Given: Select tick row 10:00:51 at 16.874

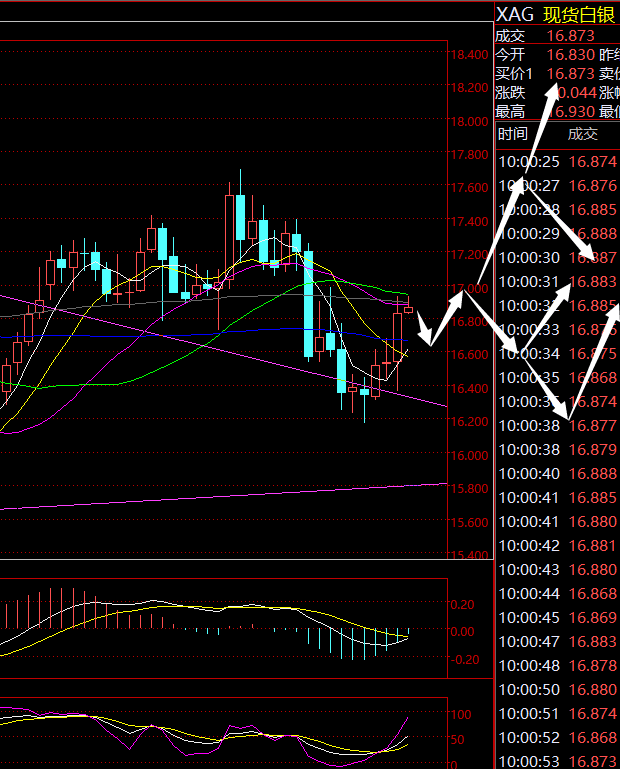Looking at the screenshot, I should 558,714.
